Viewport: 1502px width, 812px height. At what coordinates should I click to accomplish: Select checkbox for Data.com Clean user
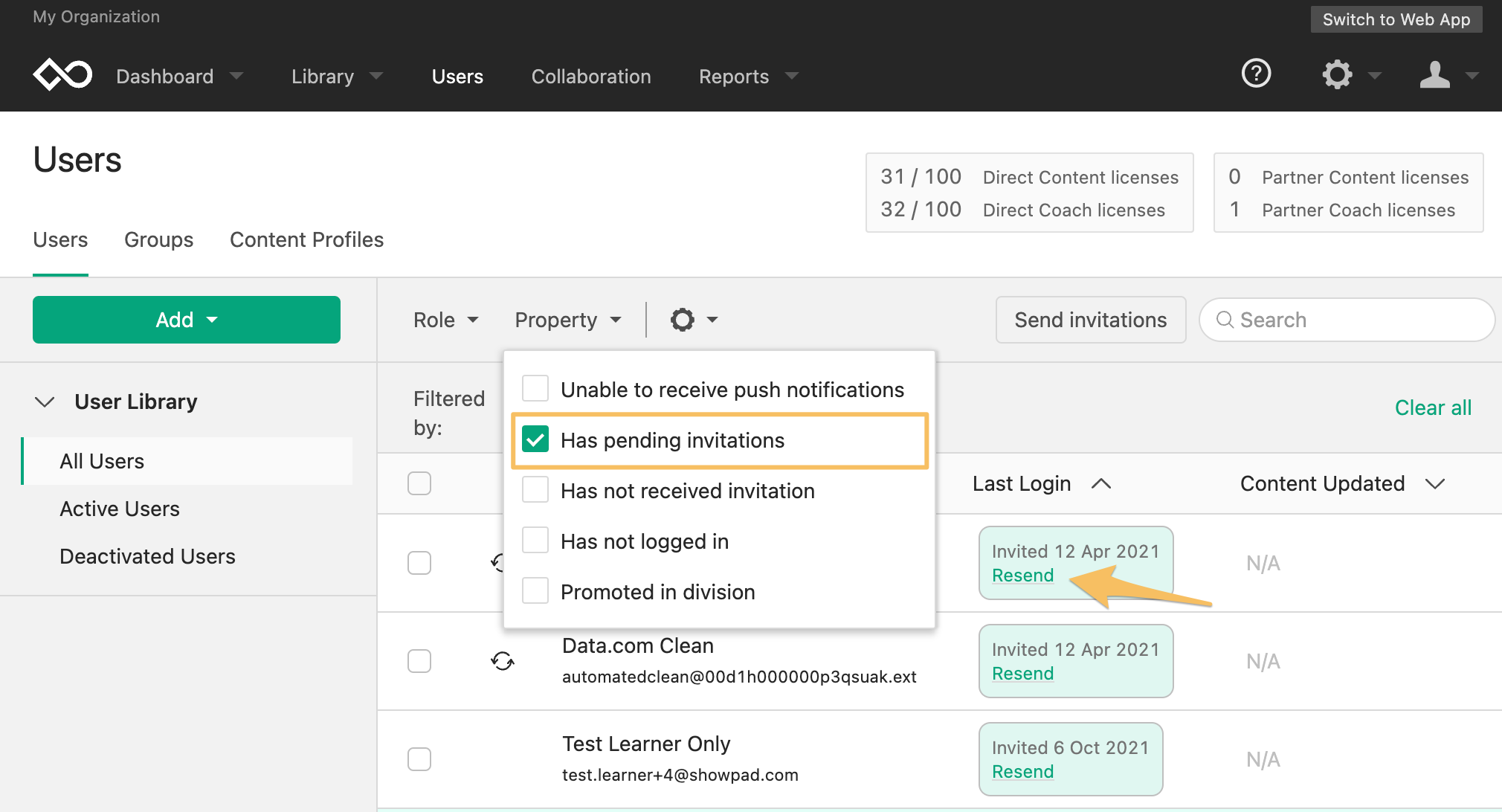pos(419,661)
